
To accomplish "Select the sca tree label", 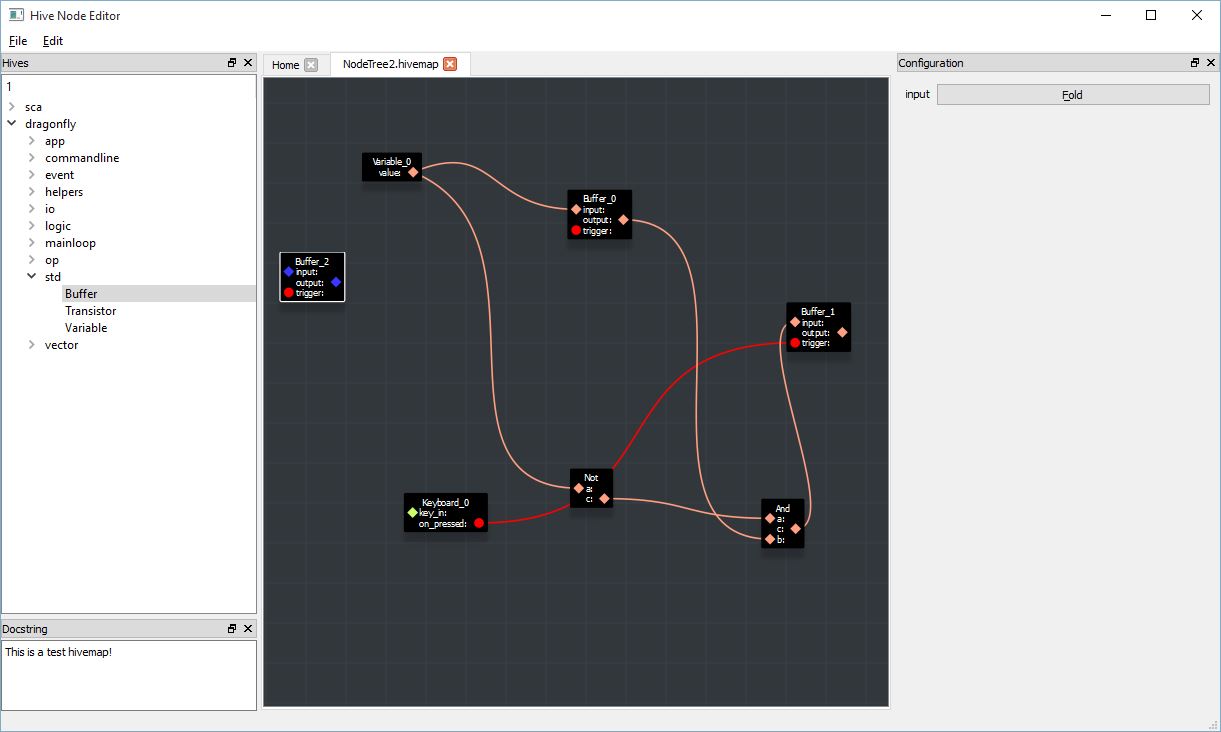I will tap(33, 107).
